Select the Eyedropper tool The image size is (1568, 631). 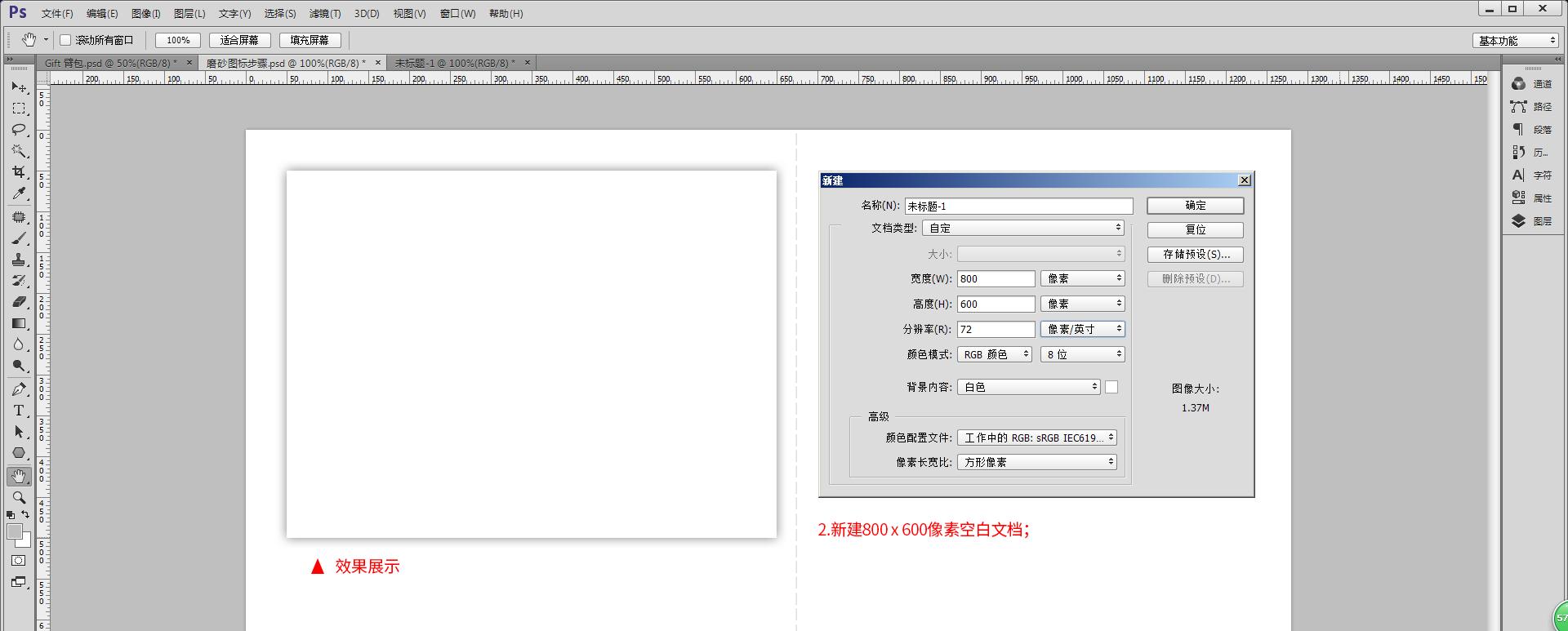(19, 193)
